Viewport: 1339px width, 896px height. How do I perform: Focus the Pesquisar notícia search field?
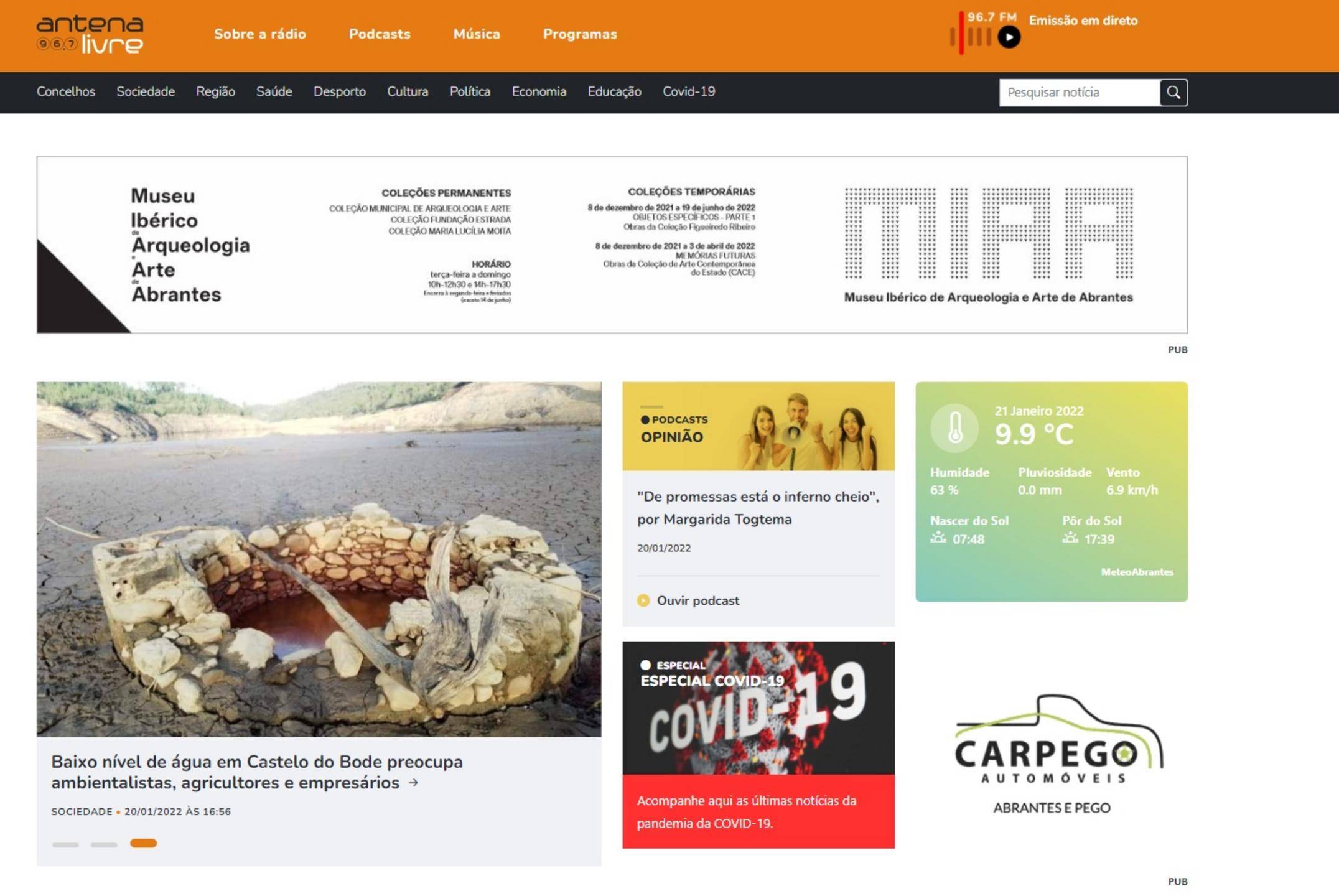coord(1079,92)
